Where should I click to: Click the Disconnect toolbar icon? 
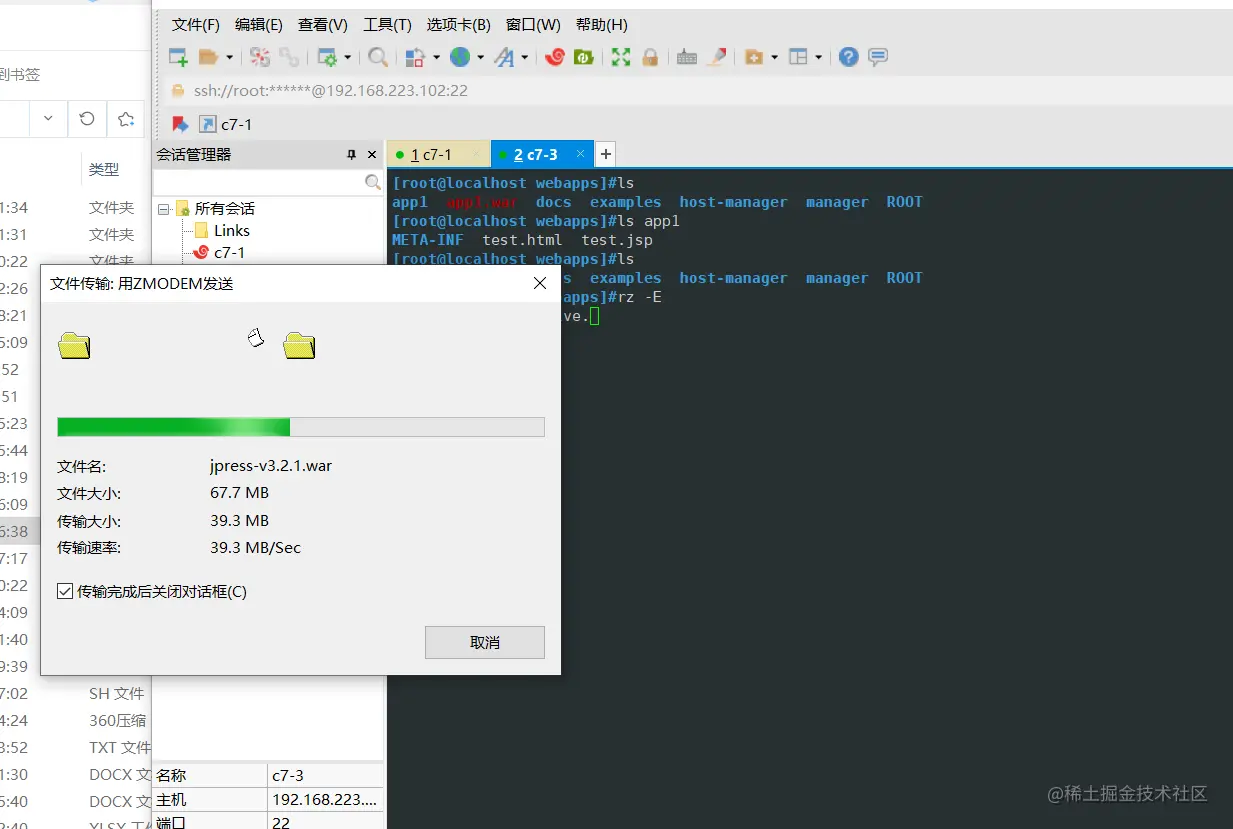pos(260,57)
